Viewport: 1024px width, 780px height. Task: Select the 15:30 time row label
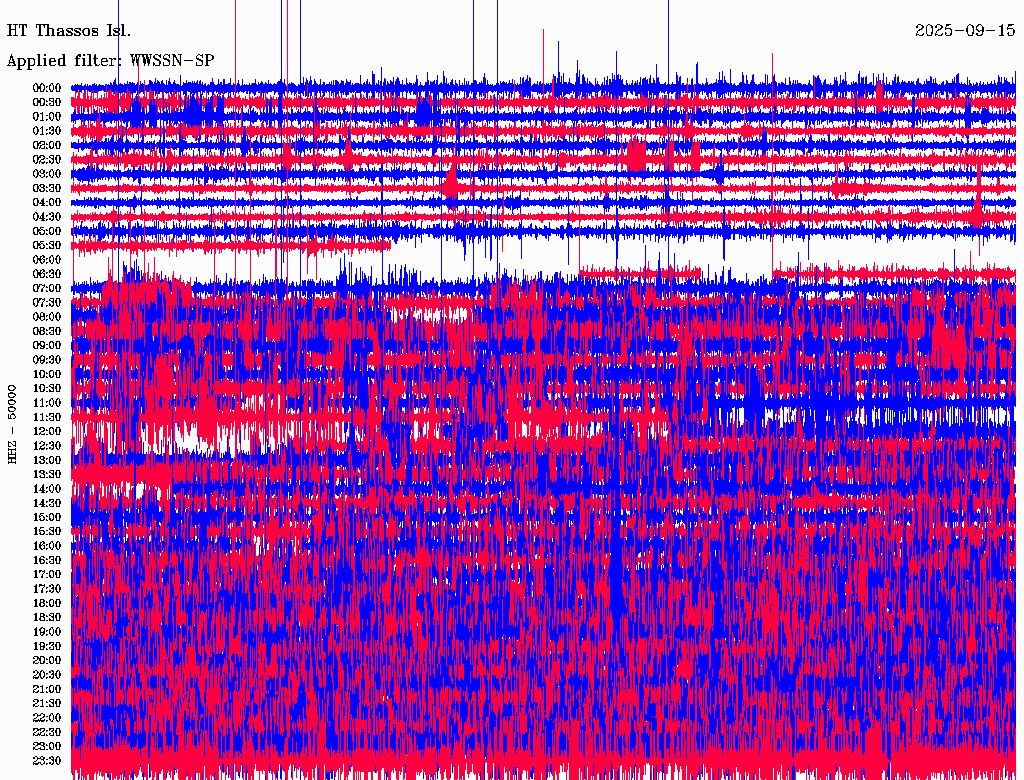pos(47,532)
